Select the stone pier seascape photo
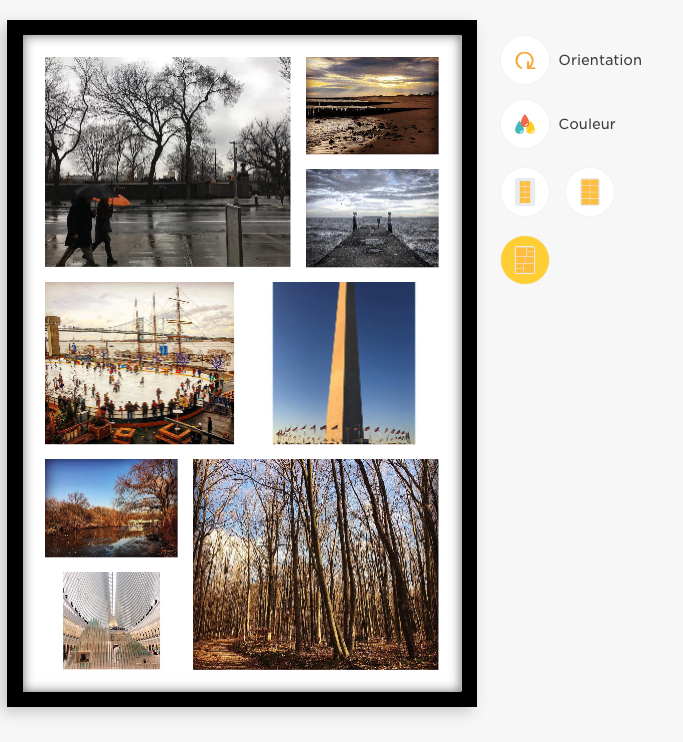 point(372,218)
